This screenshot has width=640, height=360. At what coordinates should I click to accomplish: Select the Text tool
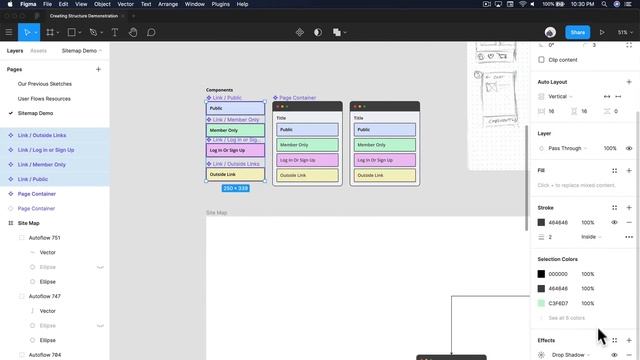115,32
